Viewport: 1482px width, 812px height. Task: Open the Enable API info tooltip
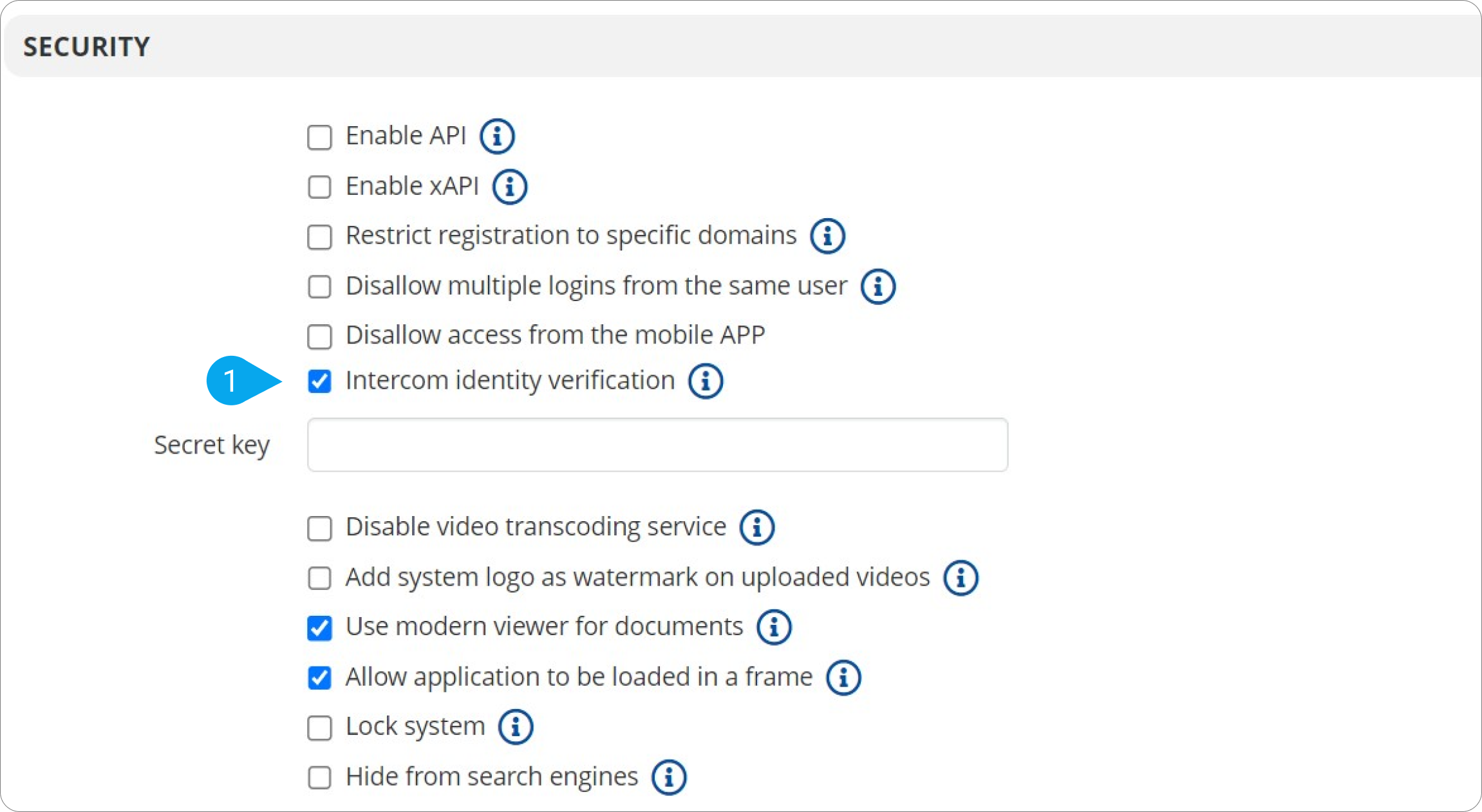tap(496, 136)
